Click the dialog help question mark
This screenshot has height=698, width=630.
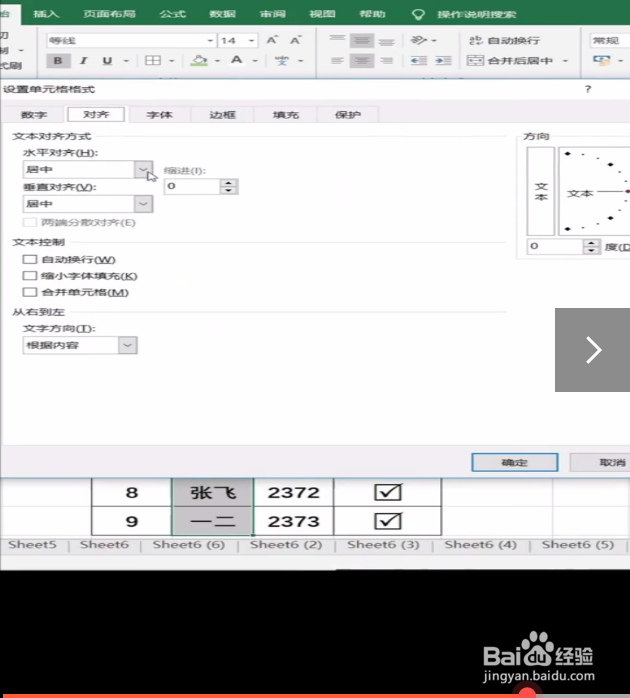(x=588, y=89)
